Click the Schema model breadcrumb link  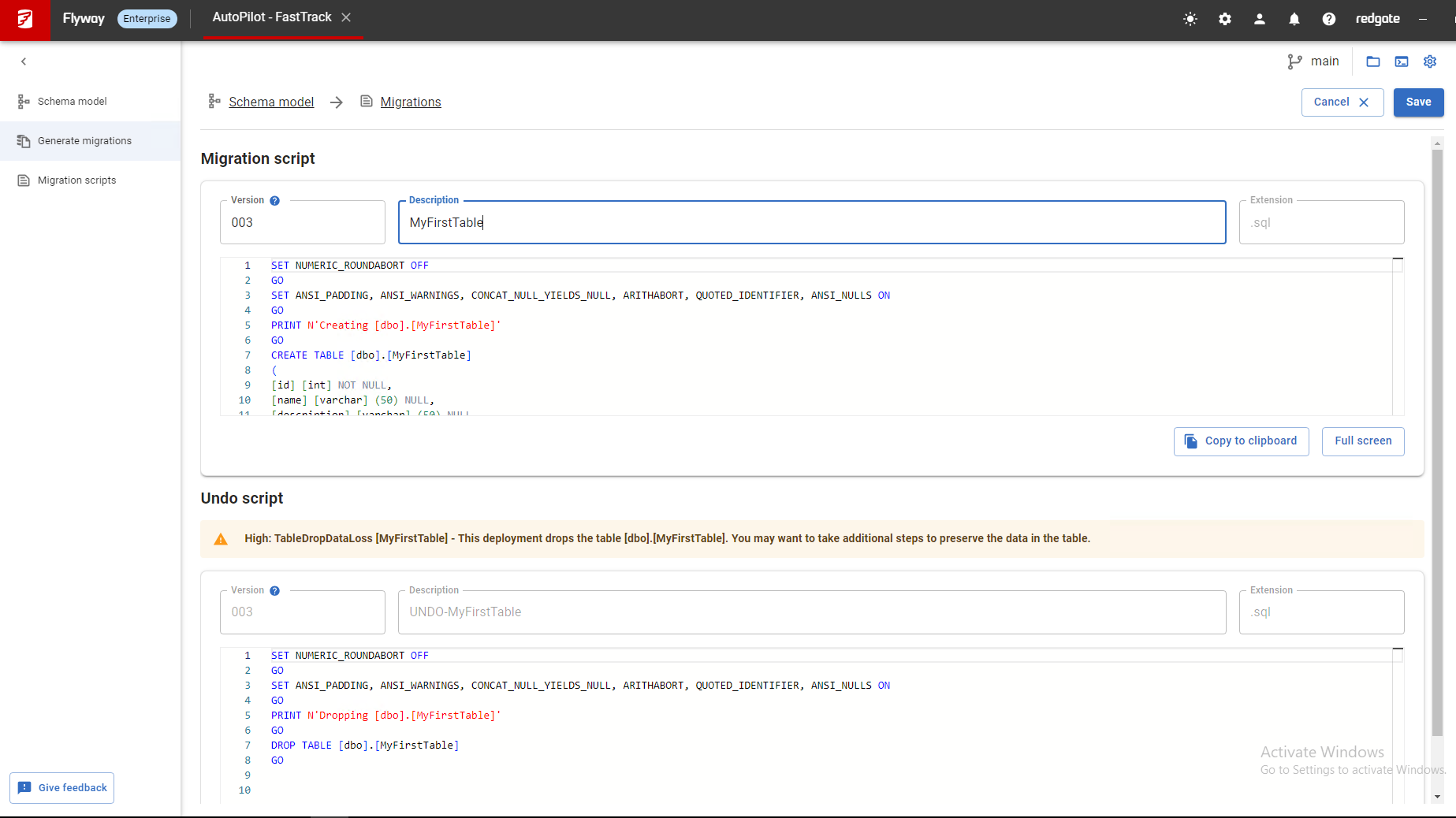coord(271,102)
